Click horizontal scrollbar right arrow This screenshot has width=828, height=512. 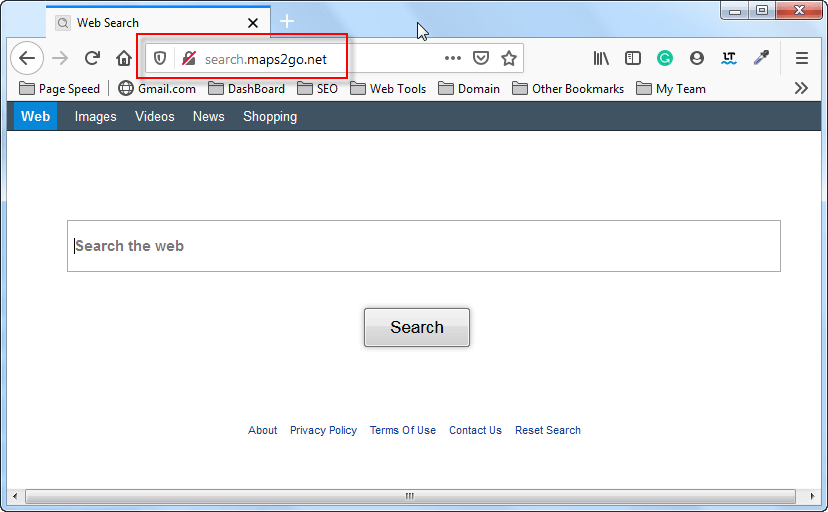(x=812, y=496)
